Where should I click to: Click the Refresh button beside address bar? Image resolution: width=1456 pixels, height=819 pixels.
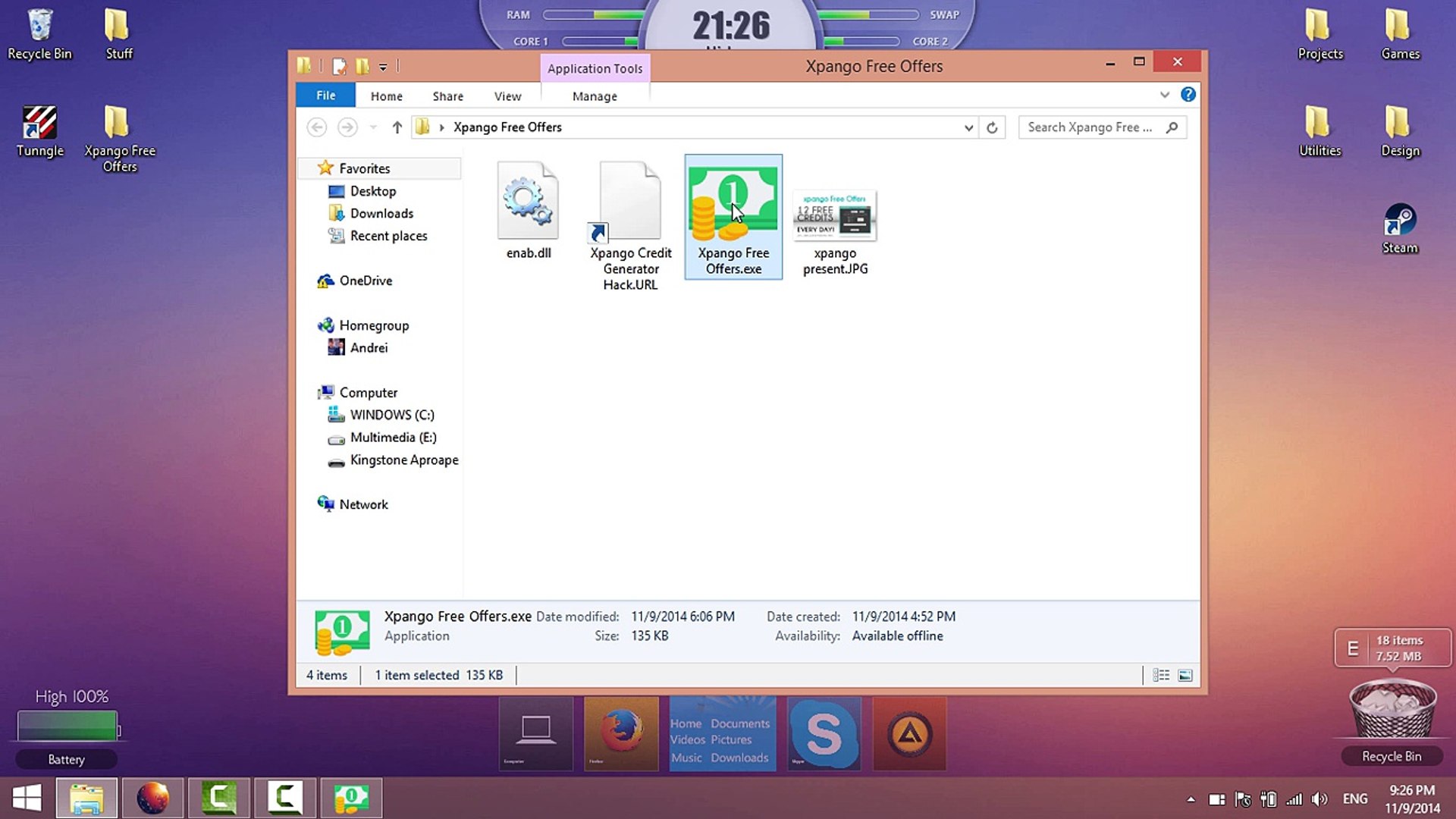[x=992, y=127]
